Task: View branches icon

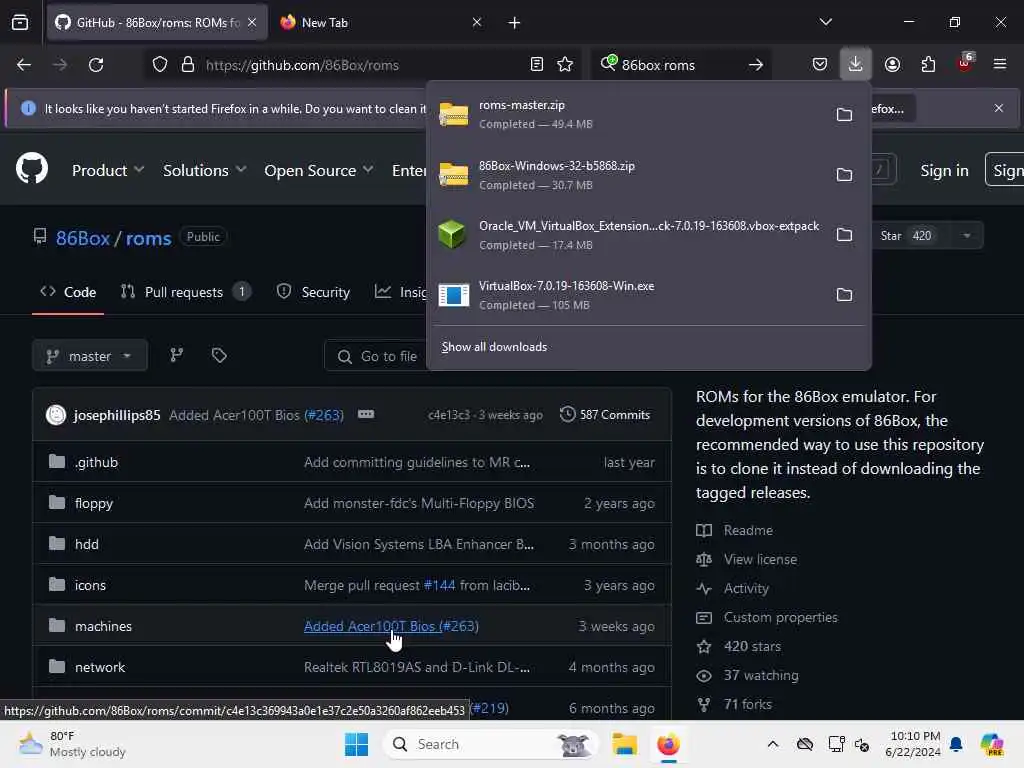Action: [177, 355]
